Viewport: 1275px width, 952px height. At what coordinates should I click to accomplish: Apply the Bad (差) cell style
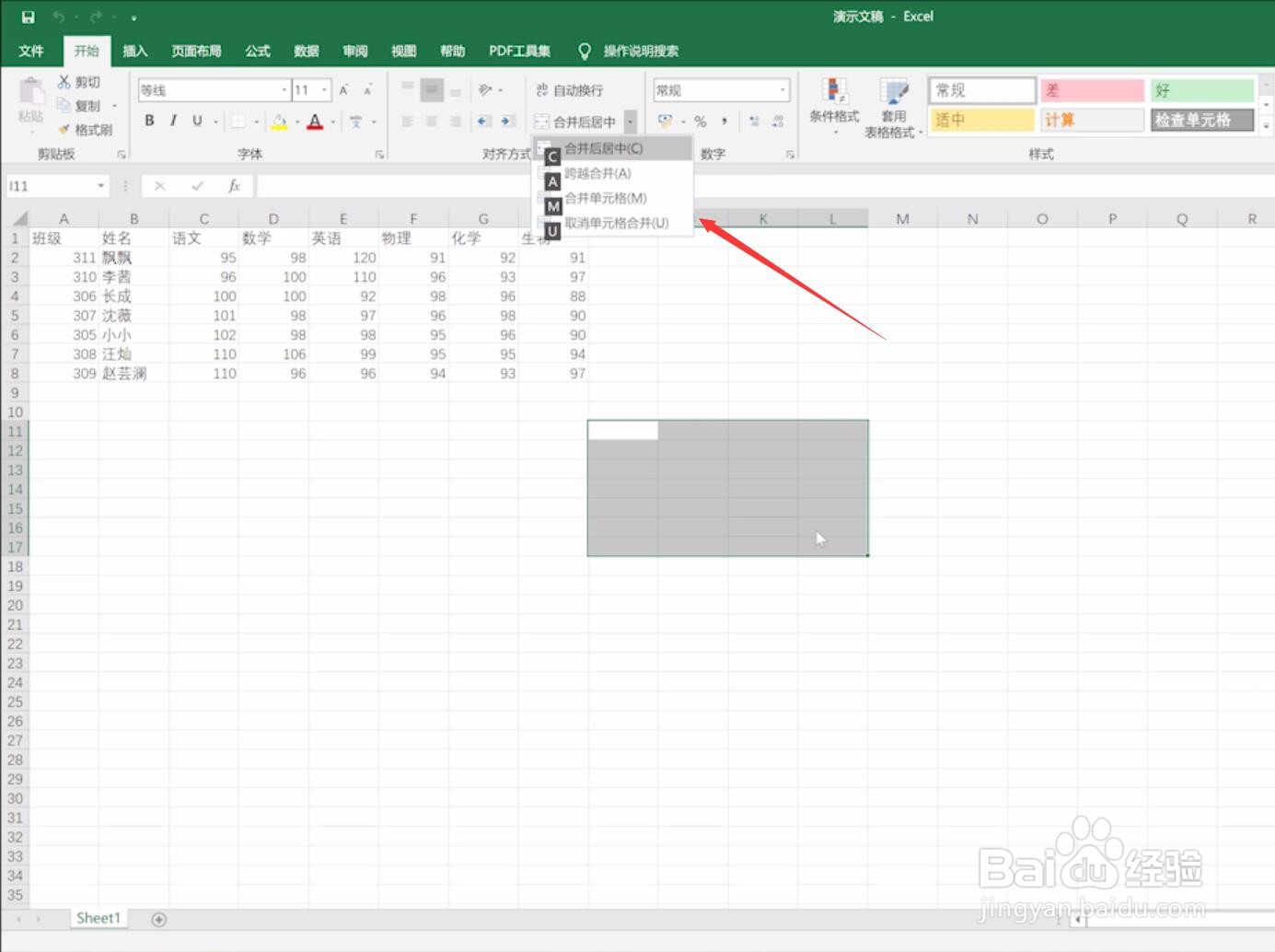[x=1092, y=90]
